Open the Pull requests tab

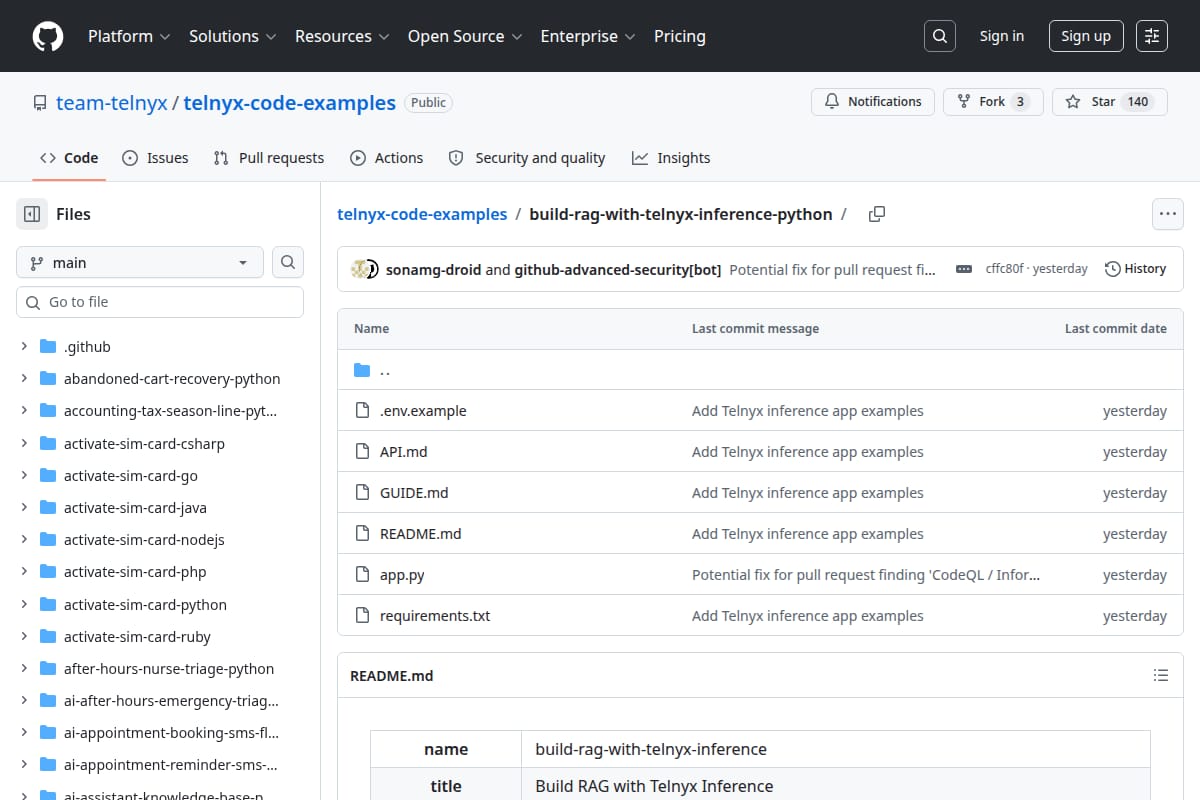tap(269, 158)
